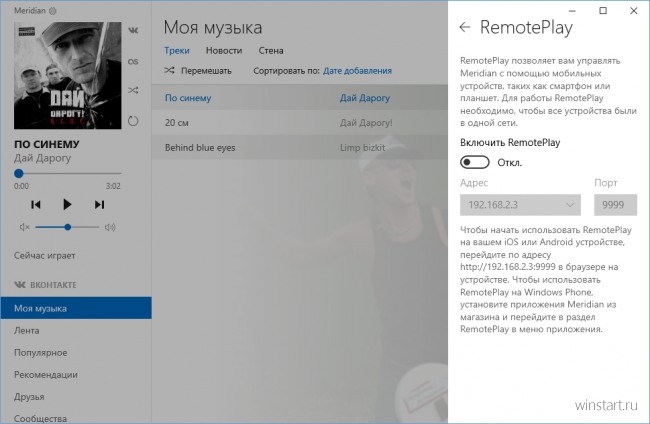
Task: Click the track progress slider handle
Action: tap(19, 173)
